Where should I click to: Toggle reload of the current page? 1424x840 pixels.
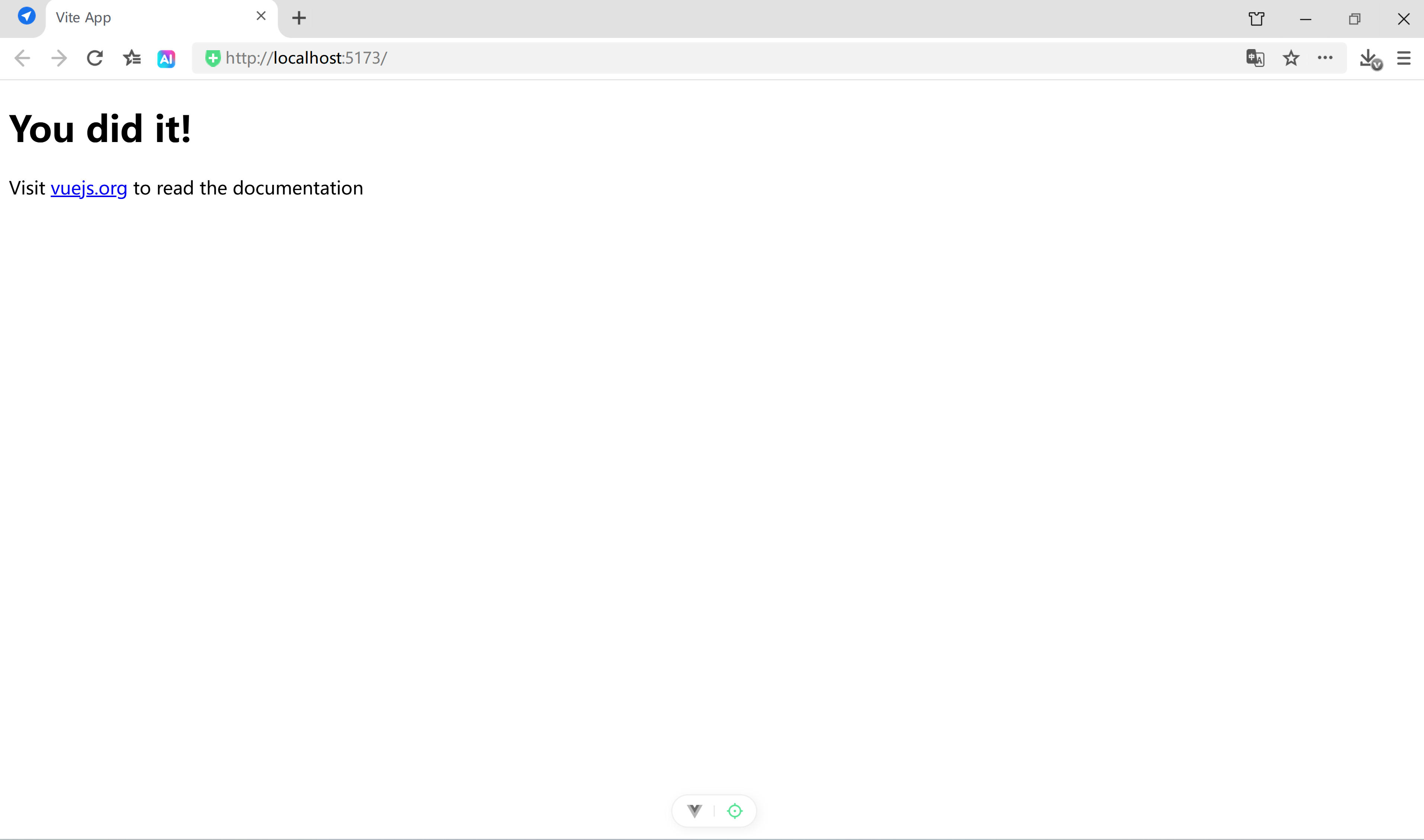(x=94, y=58)
